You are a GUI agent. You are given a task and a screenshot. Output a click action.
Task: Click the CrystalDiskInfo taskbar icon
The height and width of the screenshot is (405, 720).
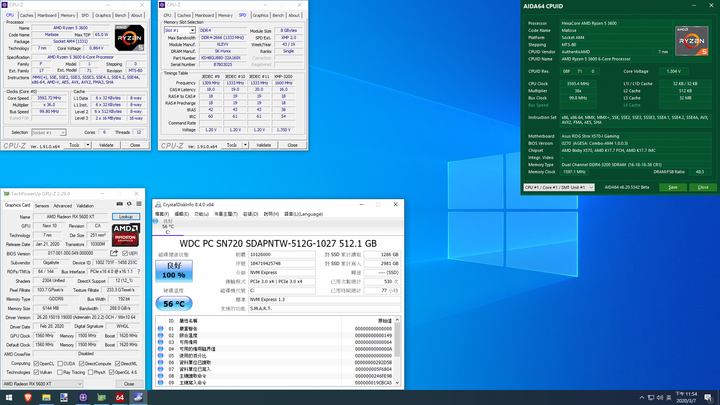138,398
